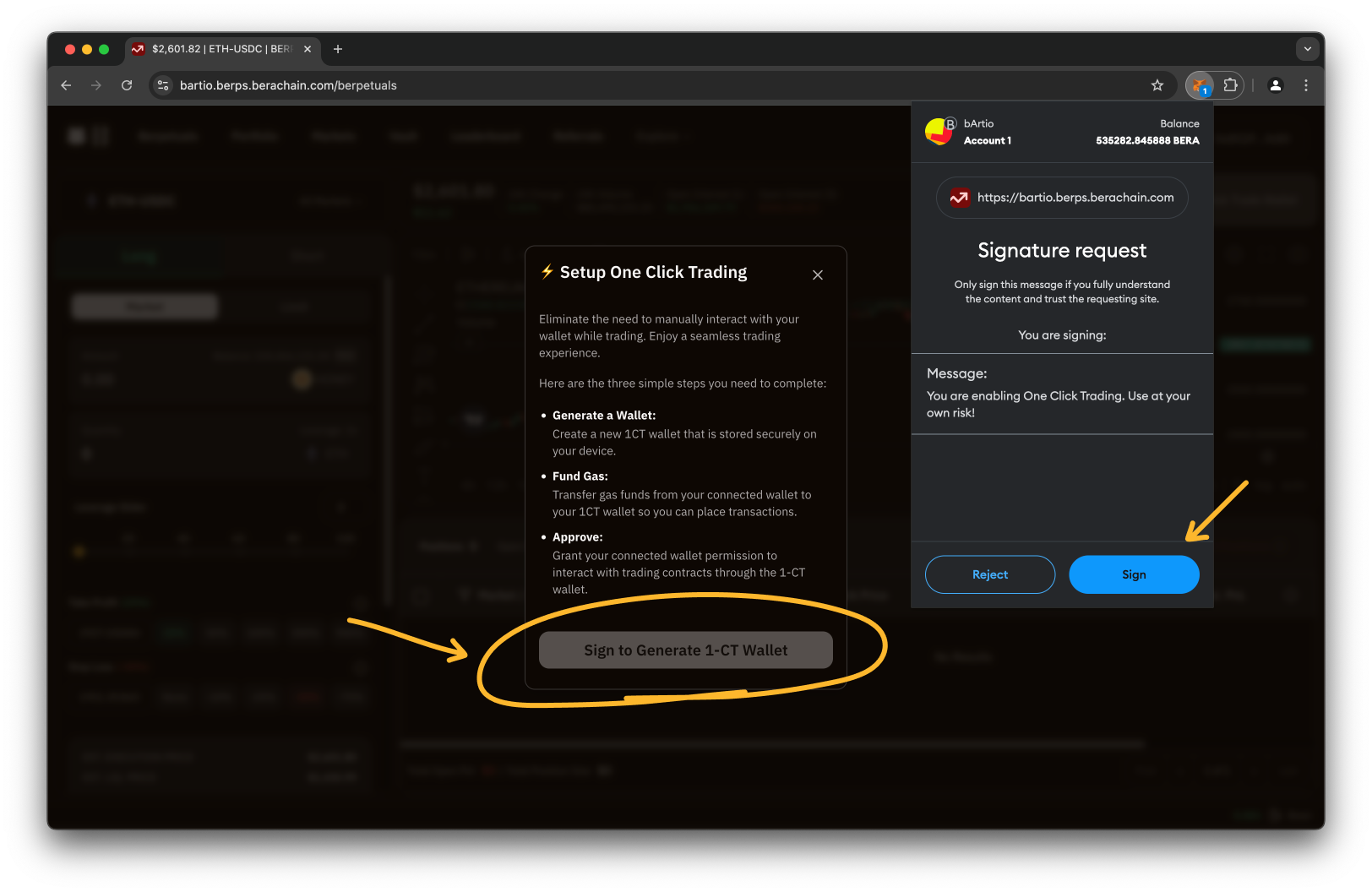Viewport: 1372px width, 892px height.
Task: Click the Account 1 label
Action: pos(988,141)
